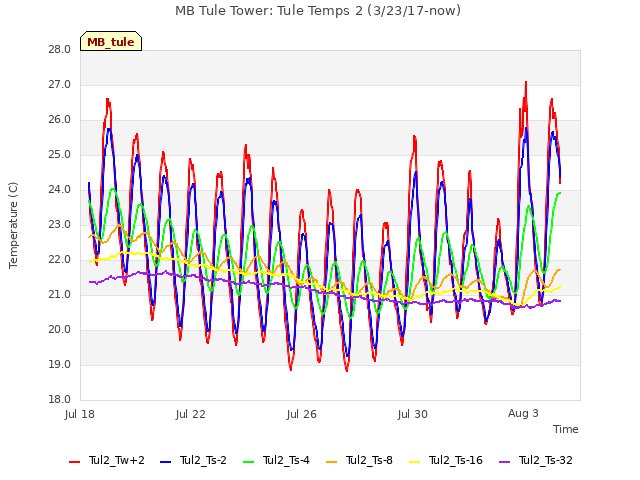Image resolution: width=640 pixels, height=480 pixels.
Task: Click the Tul2_Ts-32 legend label
Action: 546,460
